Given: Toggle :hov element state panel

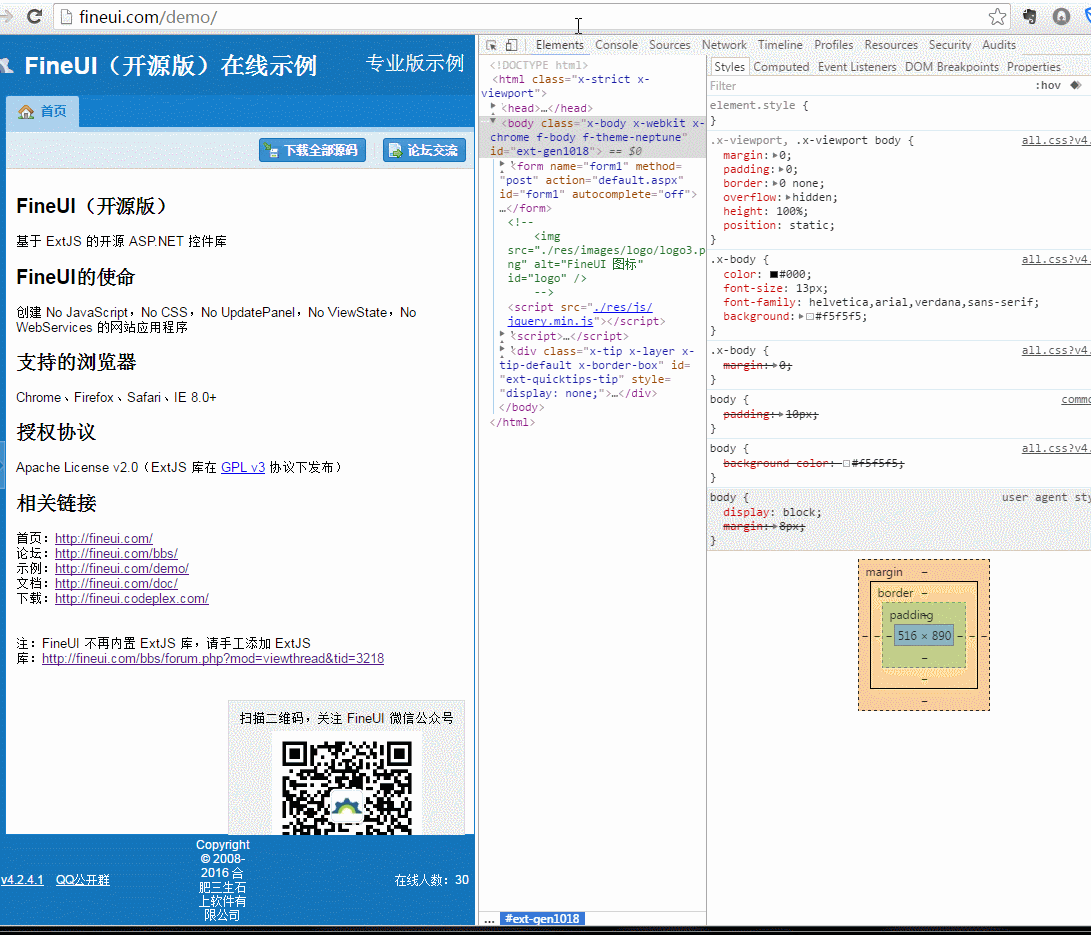Looking at the screenshot, I should (x=1048, y=85).
